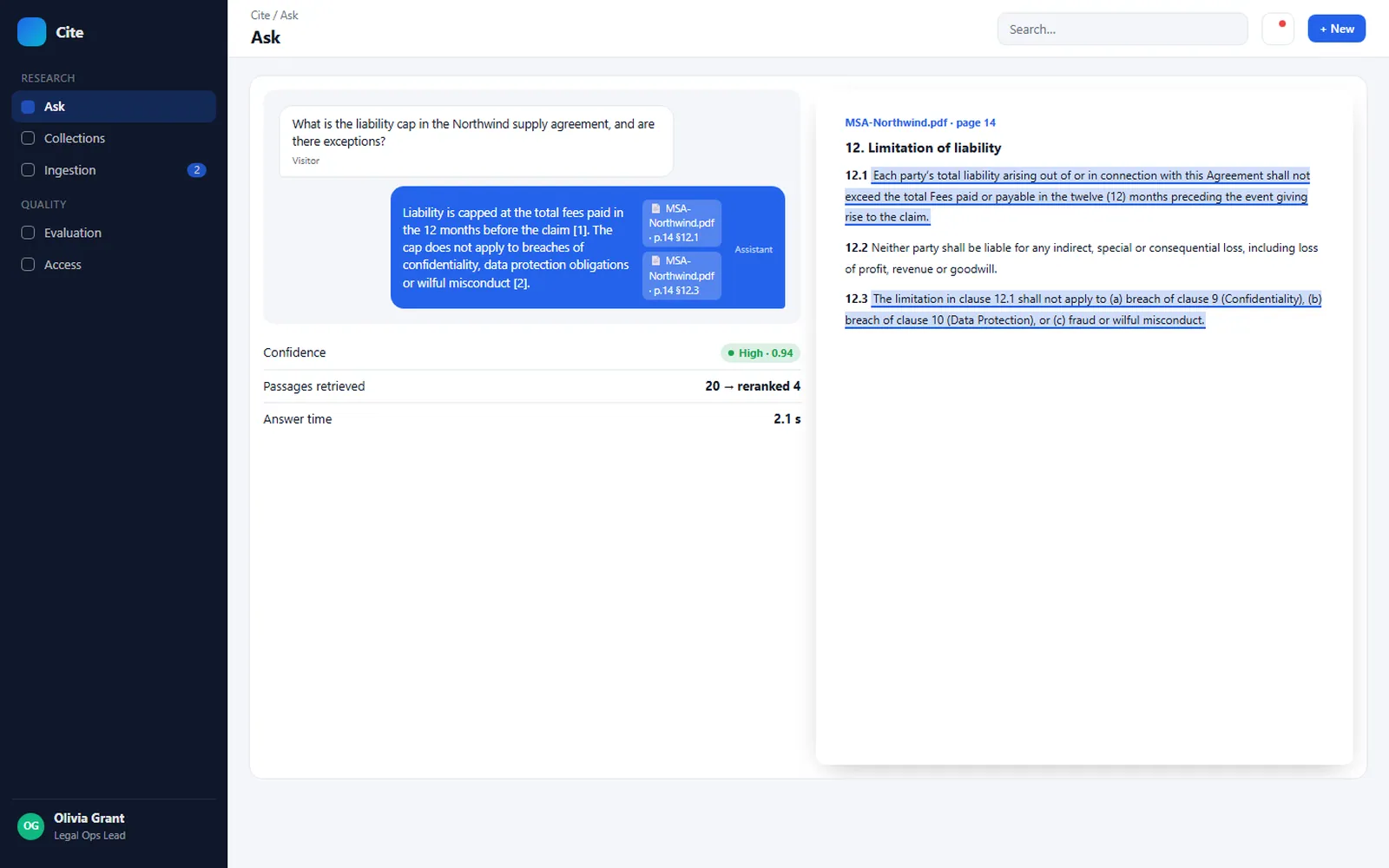Image resolution: width=1389 pixels, height=868 pixels.
Task: Click the High 0.94 confidence badge
Action: [760, 352]
